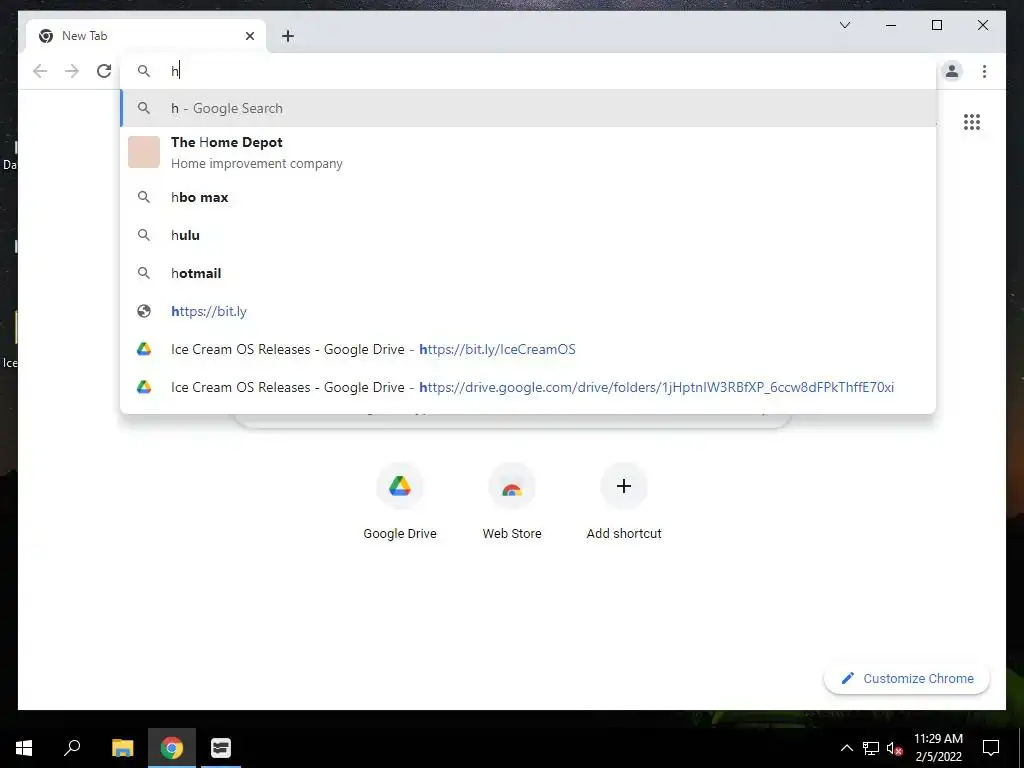The image size is (1024, 768).
Task: Pick the 'hbo max' search suggestion
Action: click(528, 197)
